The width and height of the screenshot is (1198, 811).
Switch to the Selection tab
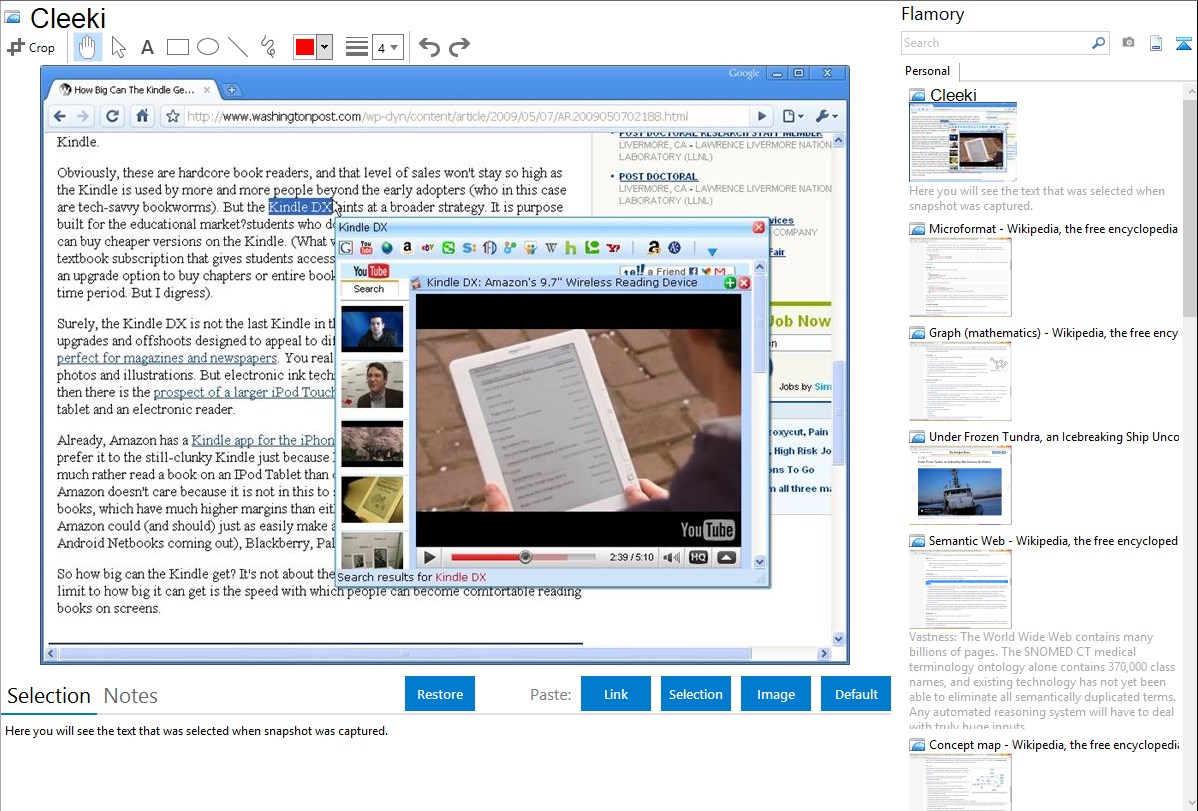point(49,696)
